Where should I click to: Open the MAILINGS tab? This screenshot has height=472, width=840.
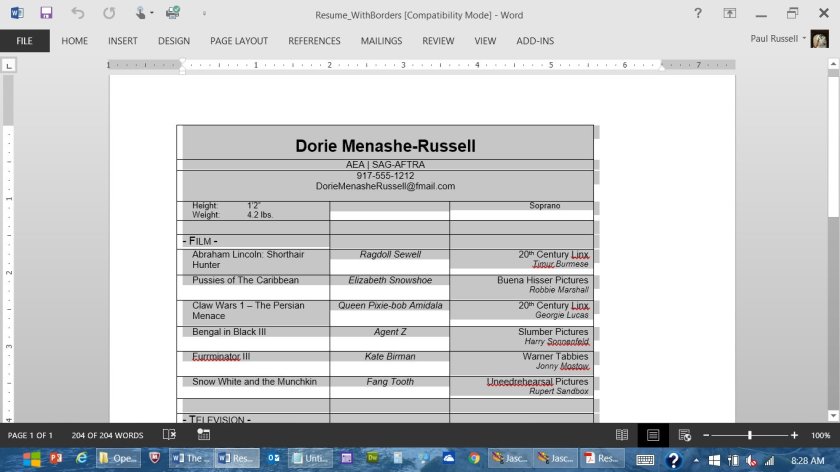381,41
